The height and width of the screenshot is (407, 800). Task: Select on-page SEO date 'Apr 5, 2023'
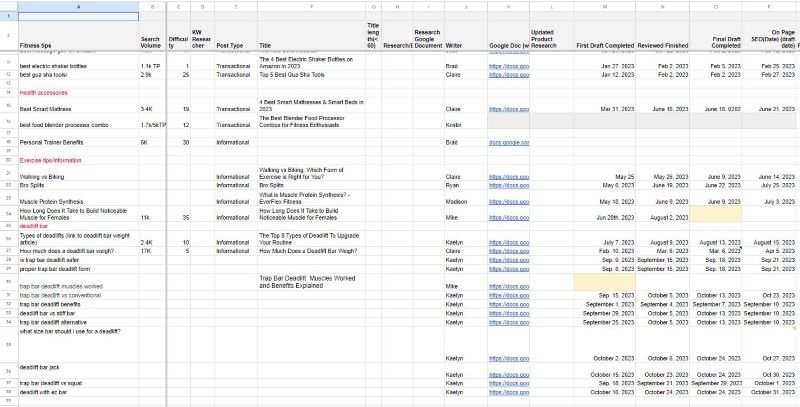769,251
